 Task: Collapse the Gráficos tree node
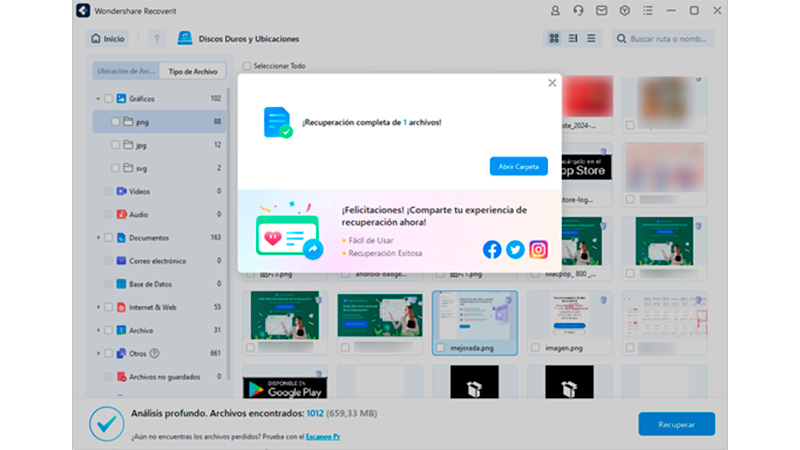click(98, 99)
